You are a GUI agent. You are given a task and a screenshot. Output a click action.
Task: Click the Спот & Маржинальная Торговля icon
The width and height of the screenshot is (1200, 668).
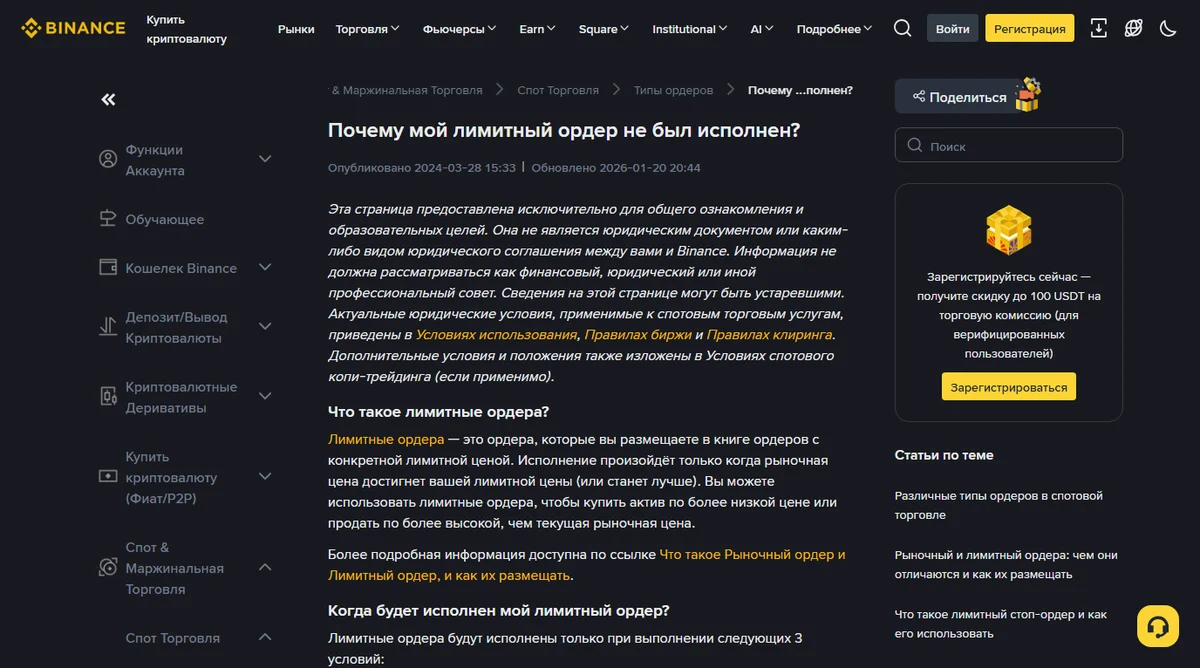coord(108,567)
